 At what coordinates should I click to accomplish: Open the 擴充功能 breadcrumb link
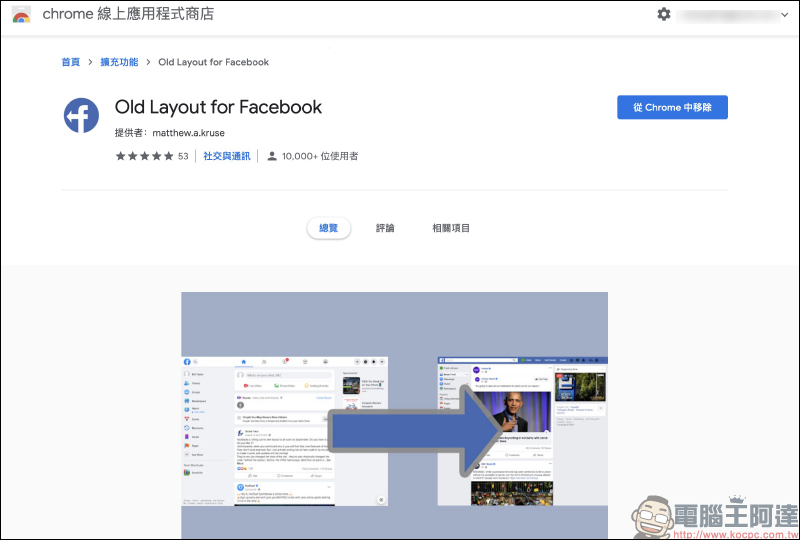point(119,62)
